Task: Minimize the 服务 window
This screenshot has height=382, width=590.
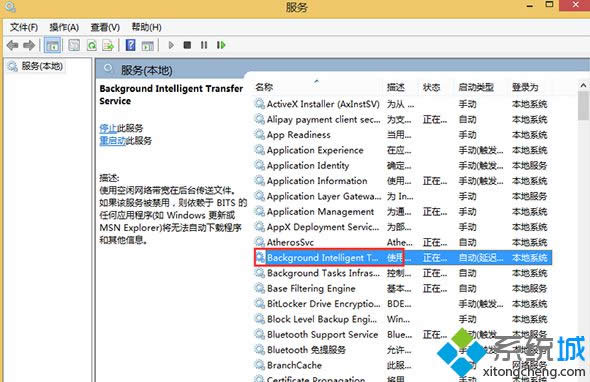Action: tap(529, 6)
